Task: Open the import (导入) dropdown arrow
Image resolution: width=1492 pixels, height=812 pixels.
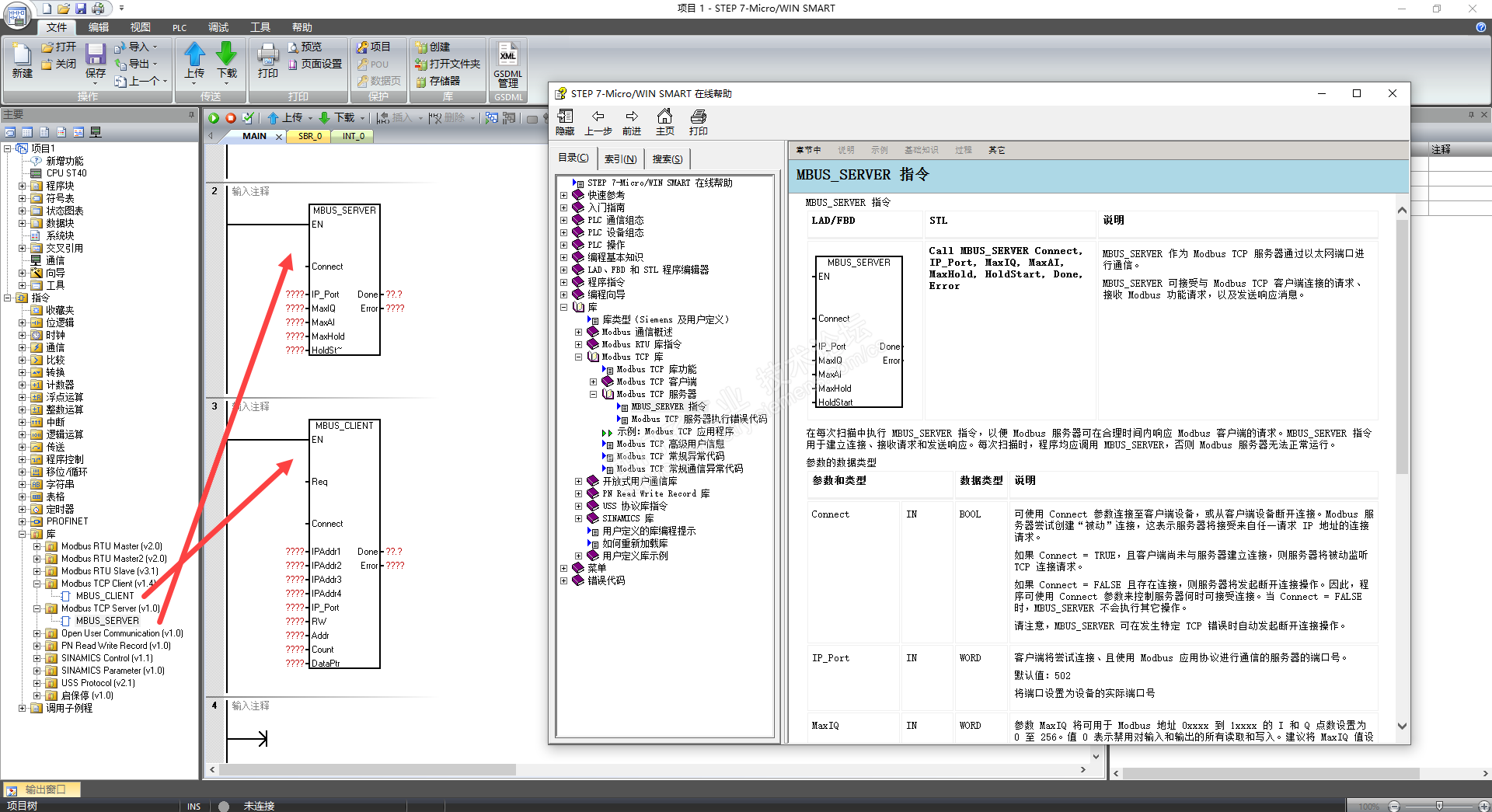Action: coord(155,47)
